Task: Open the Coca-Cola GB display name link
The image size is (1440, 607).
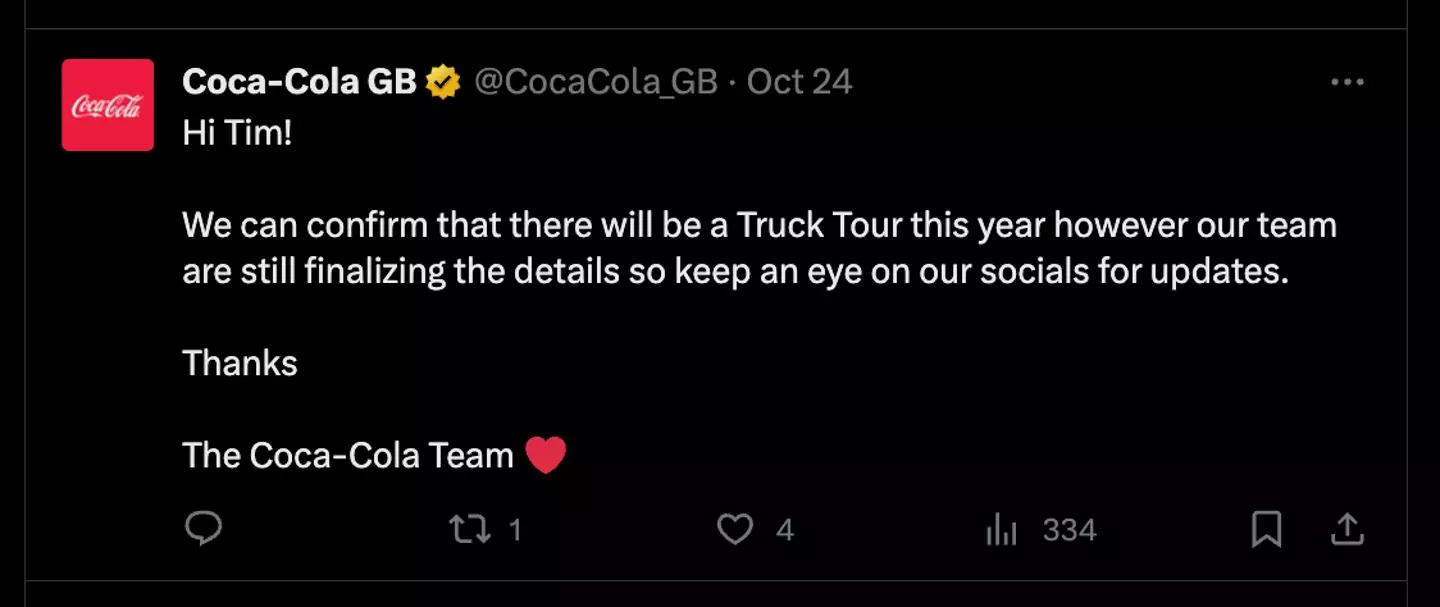Action: point(299,82)
